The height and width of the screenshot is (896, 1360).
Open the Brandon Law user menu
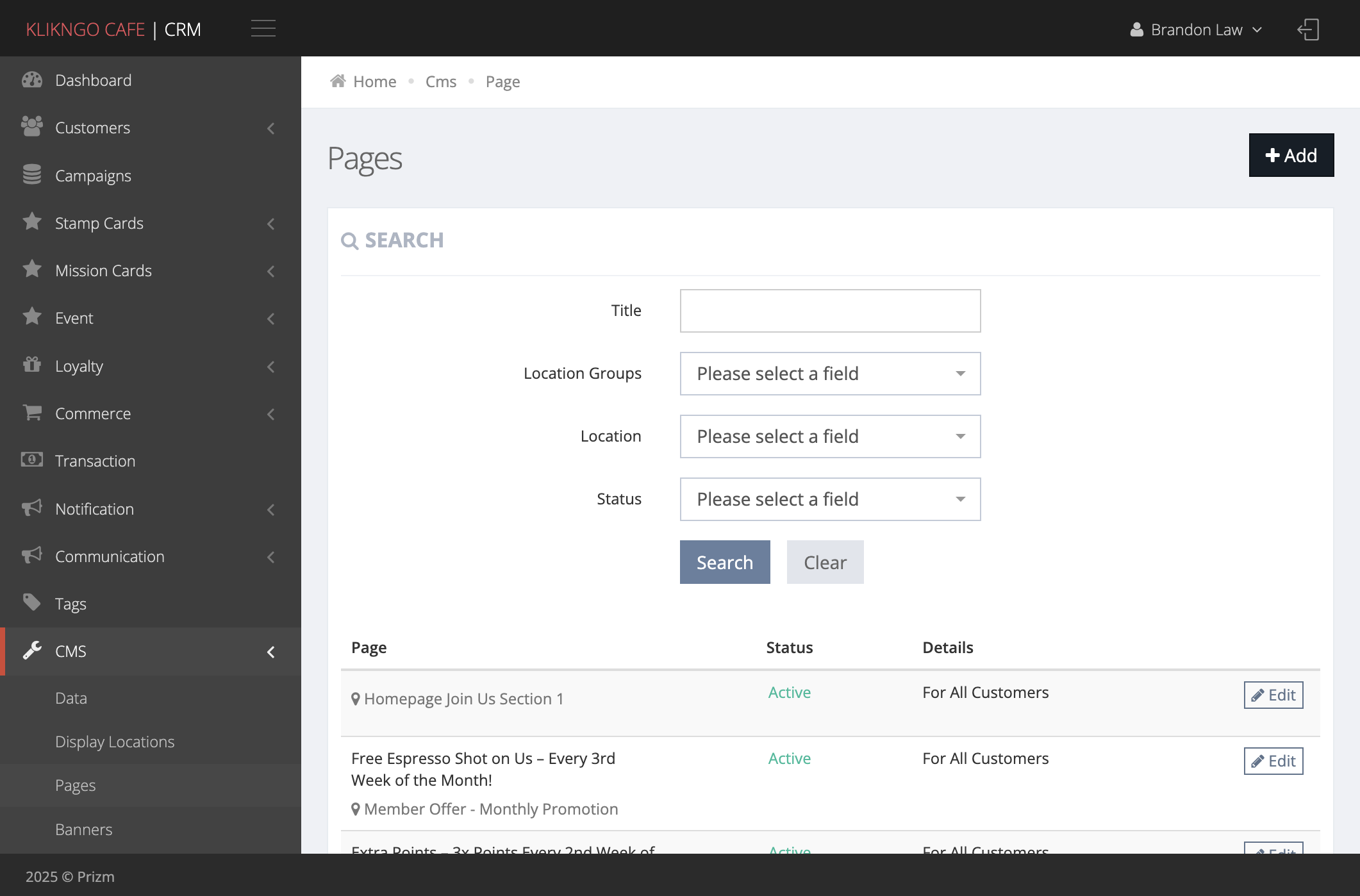tap(1196, 29)
